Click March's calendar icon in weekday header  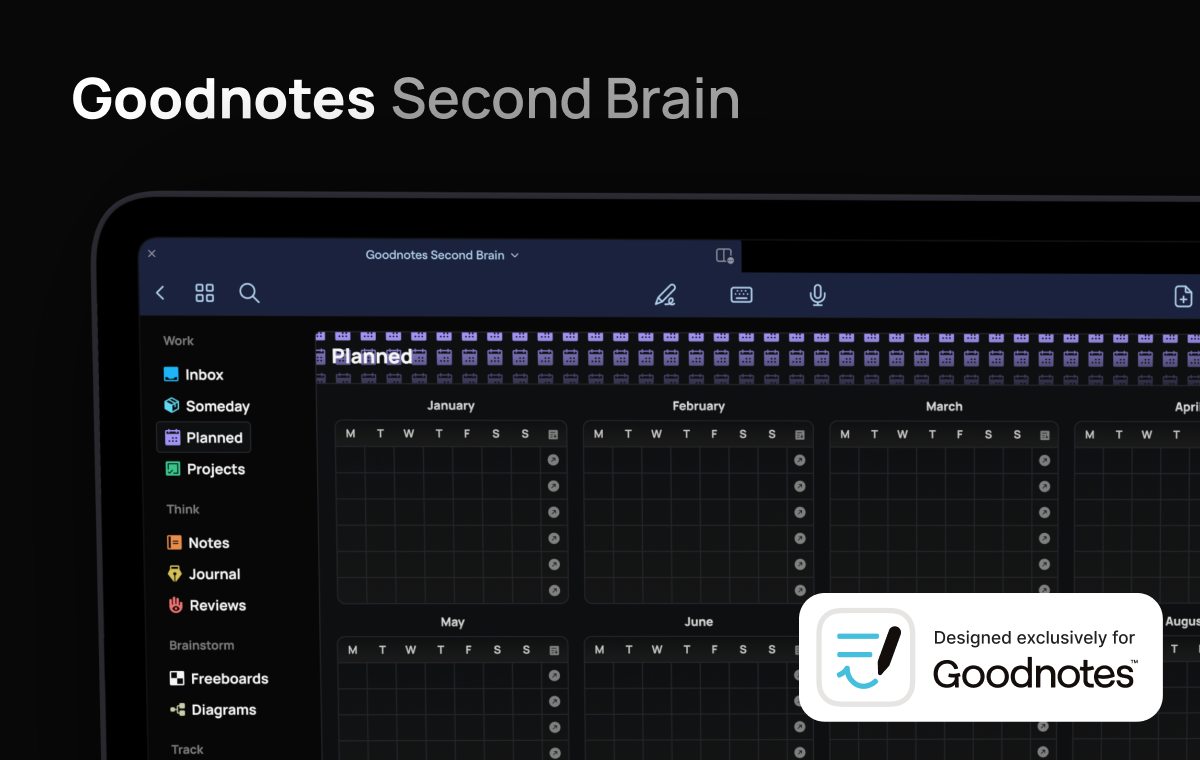tap(1045, 435)
